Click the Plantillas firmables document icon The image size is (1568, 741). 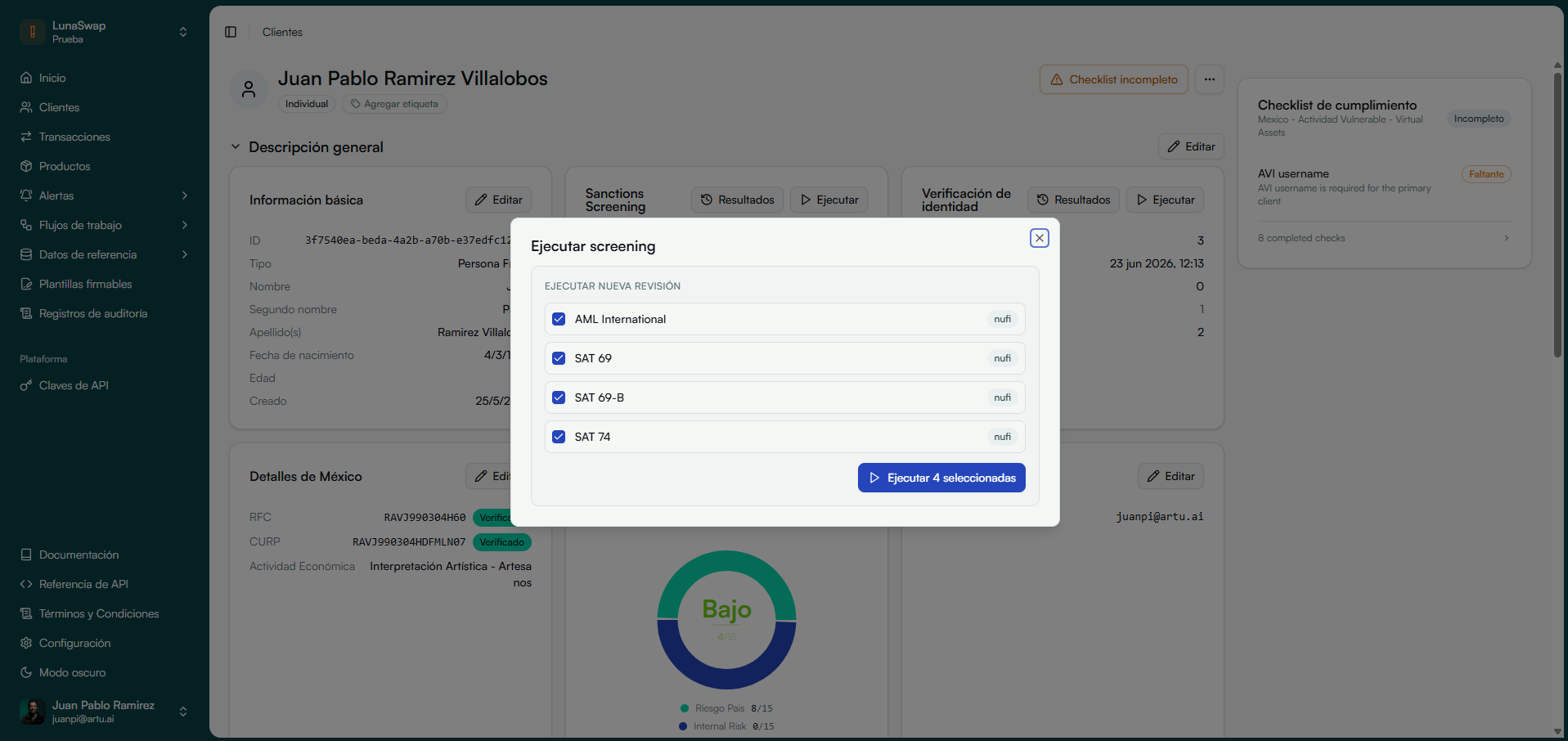click(x=26, y=284)
